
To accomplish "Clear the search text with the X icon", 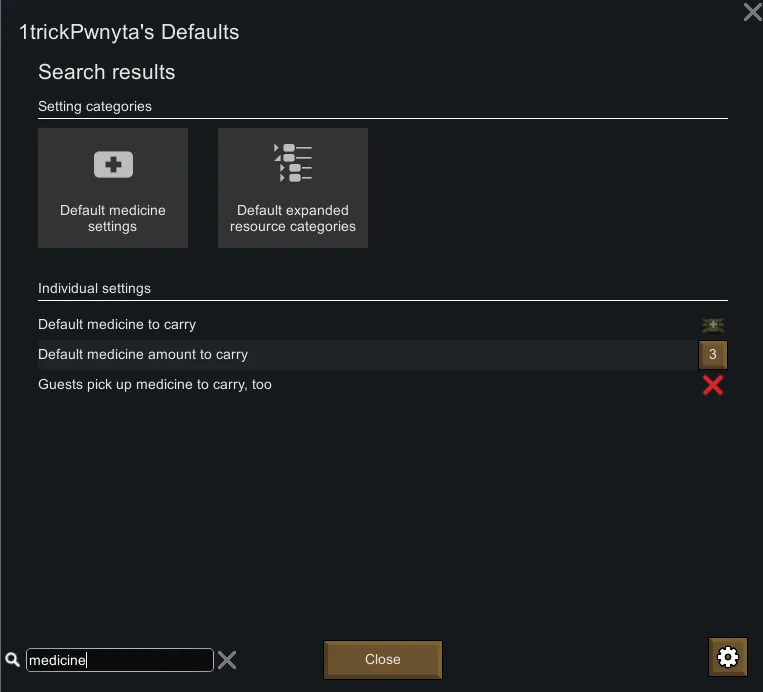I will [x=228, y=660].
